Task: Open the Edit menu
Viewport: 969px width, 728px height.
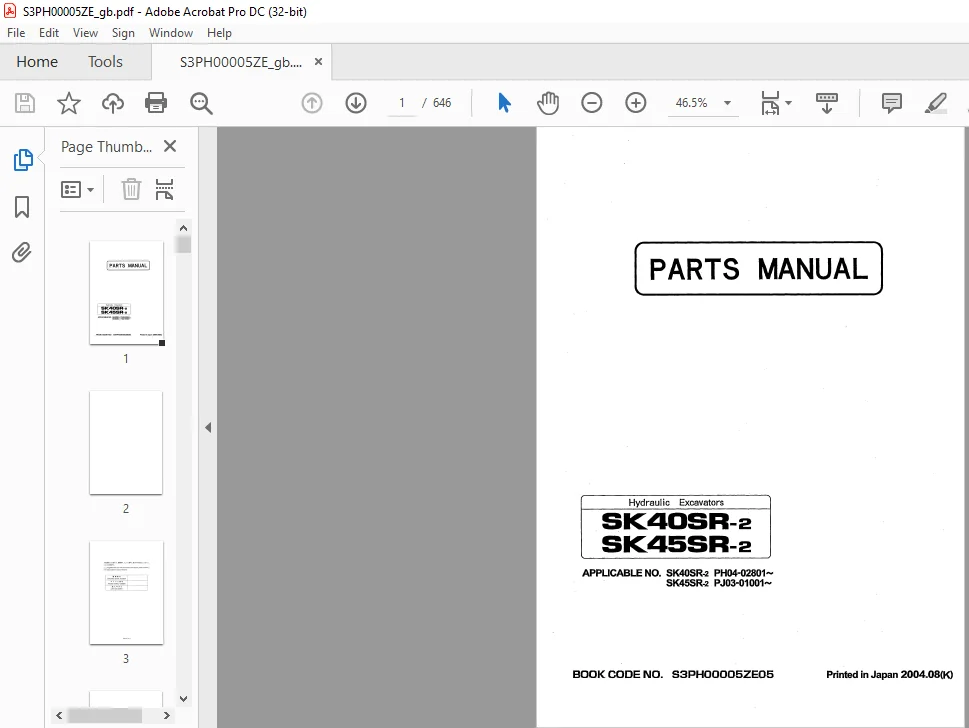Action: 49,33
